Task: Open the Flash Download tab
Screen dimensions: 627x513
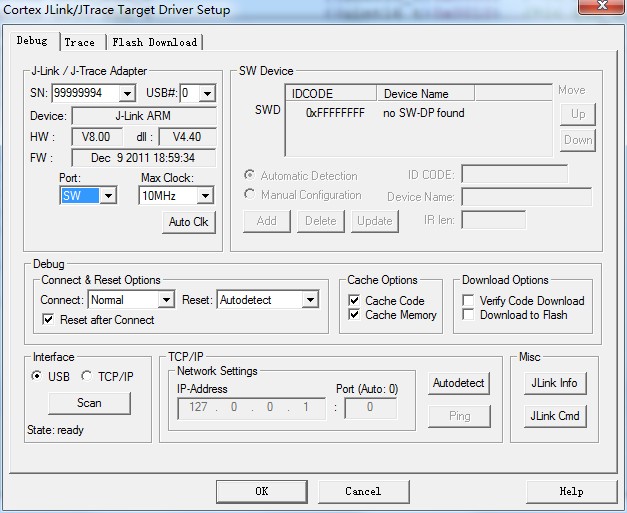Action: point(155,42)
